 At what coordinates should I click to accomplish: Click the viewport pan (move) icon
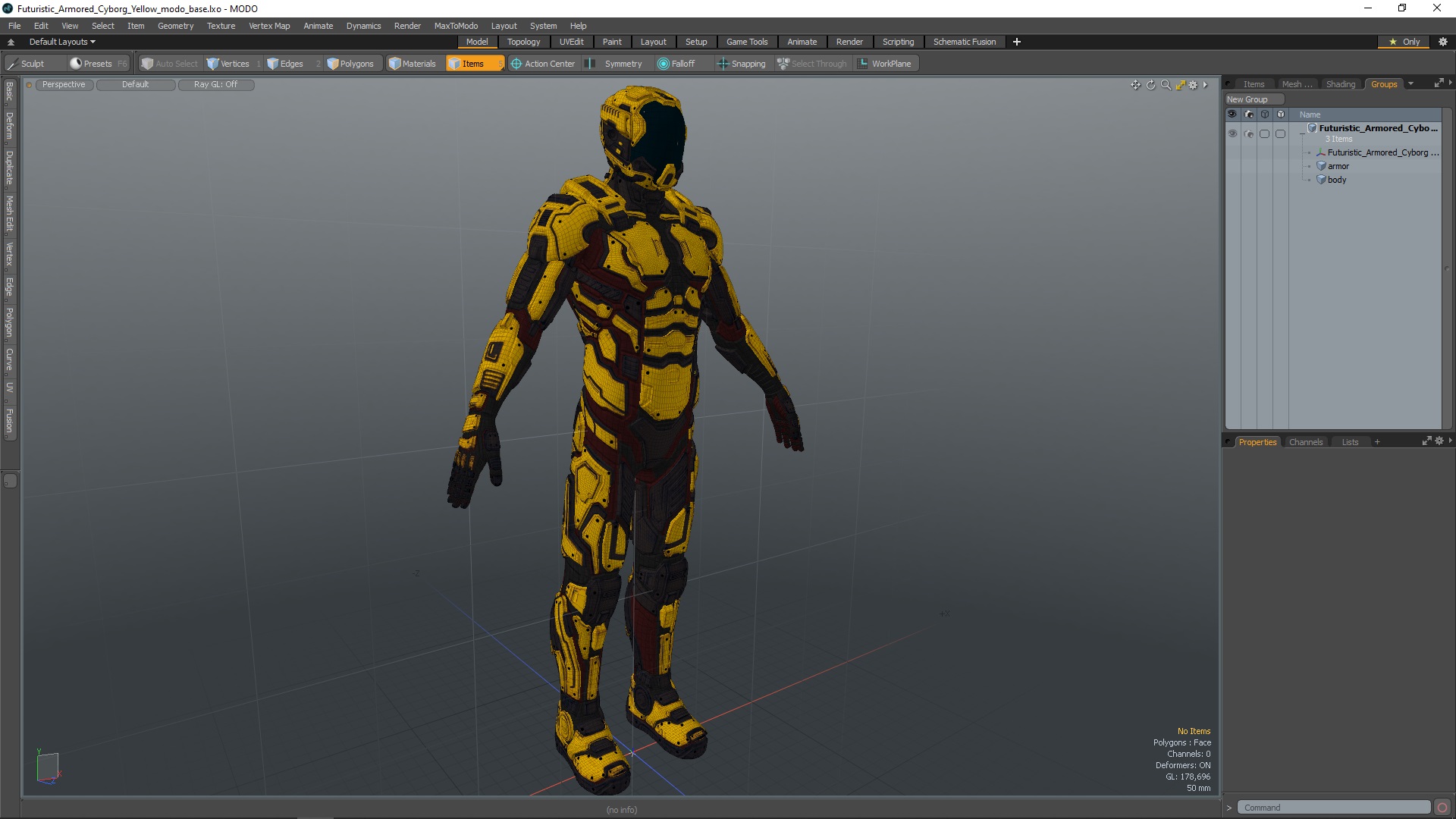(1135, 85)
